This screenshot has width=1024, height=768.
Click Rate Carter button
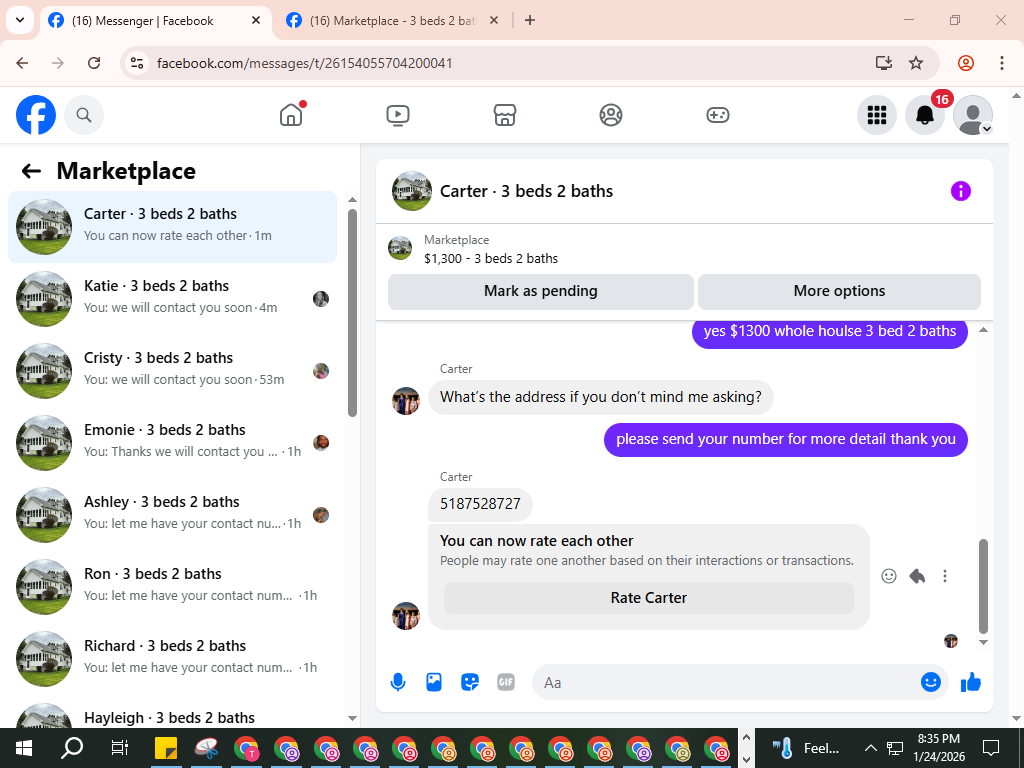[648, 598]
